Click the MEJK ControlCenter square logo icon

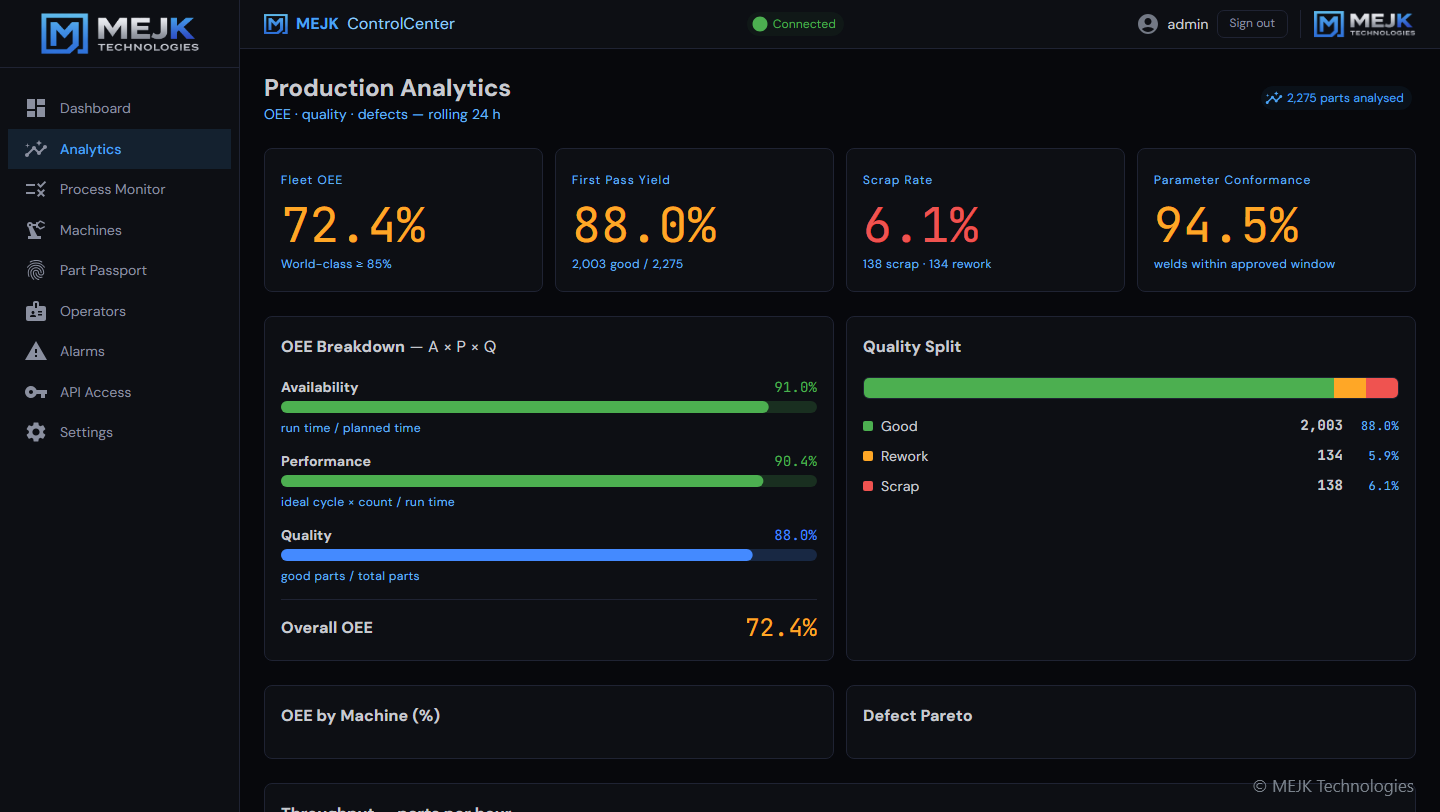pyautogui.click(x=275, y=24)
